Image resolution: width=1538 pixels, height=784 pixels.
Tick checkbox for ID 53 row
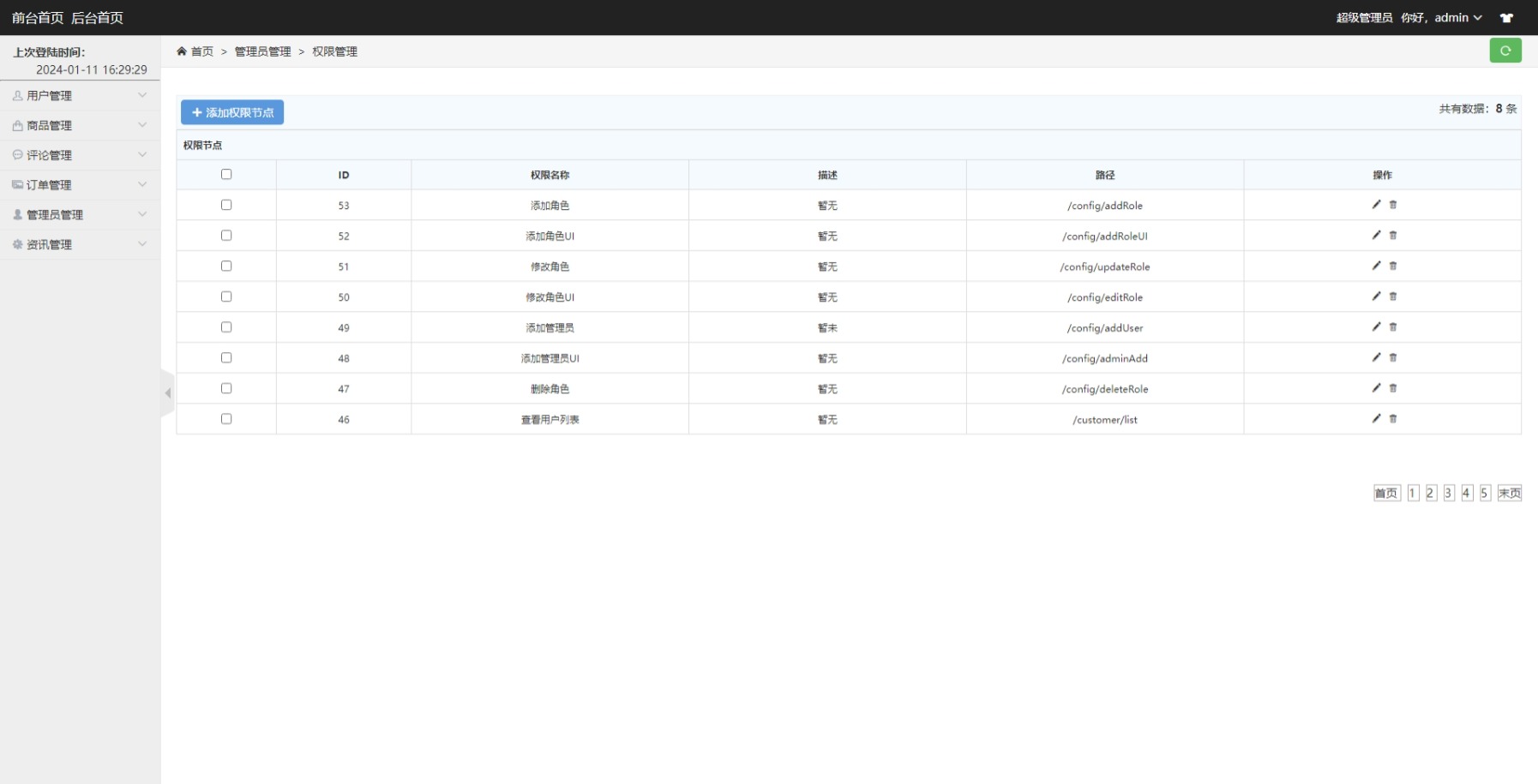(226, 205)
